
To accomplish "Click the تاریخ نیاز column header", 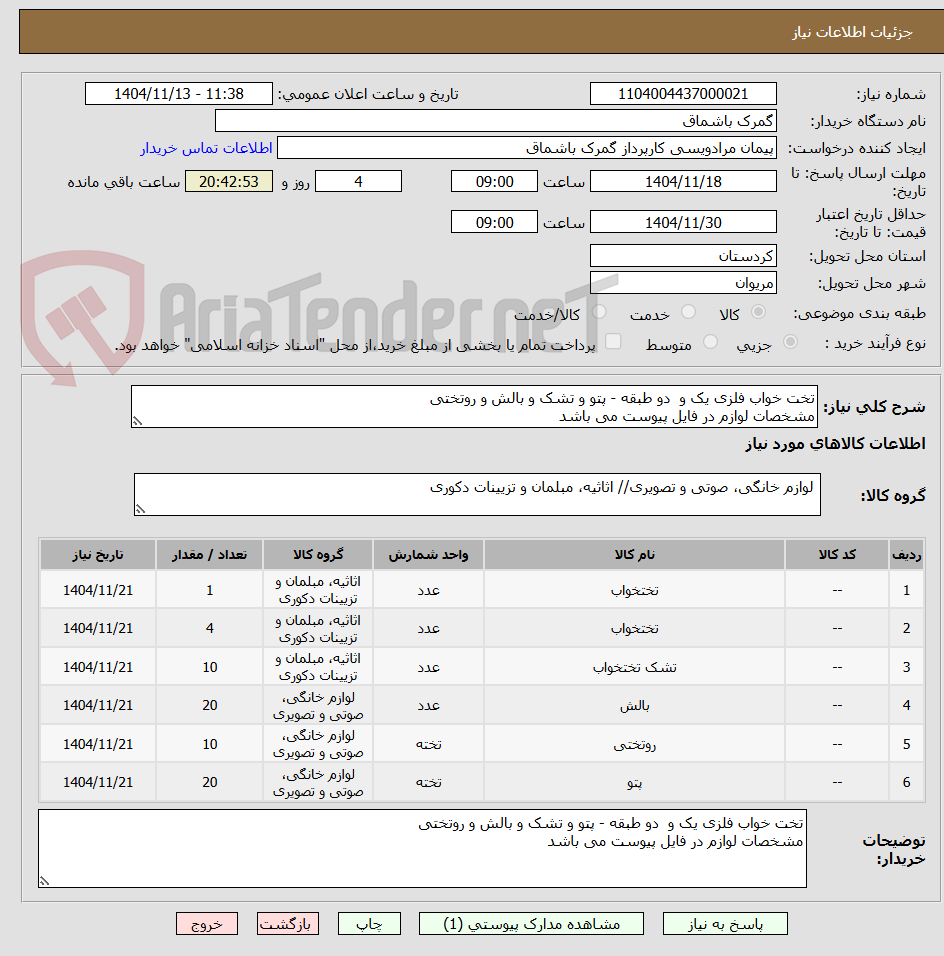I will [x=98, y=555].
